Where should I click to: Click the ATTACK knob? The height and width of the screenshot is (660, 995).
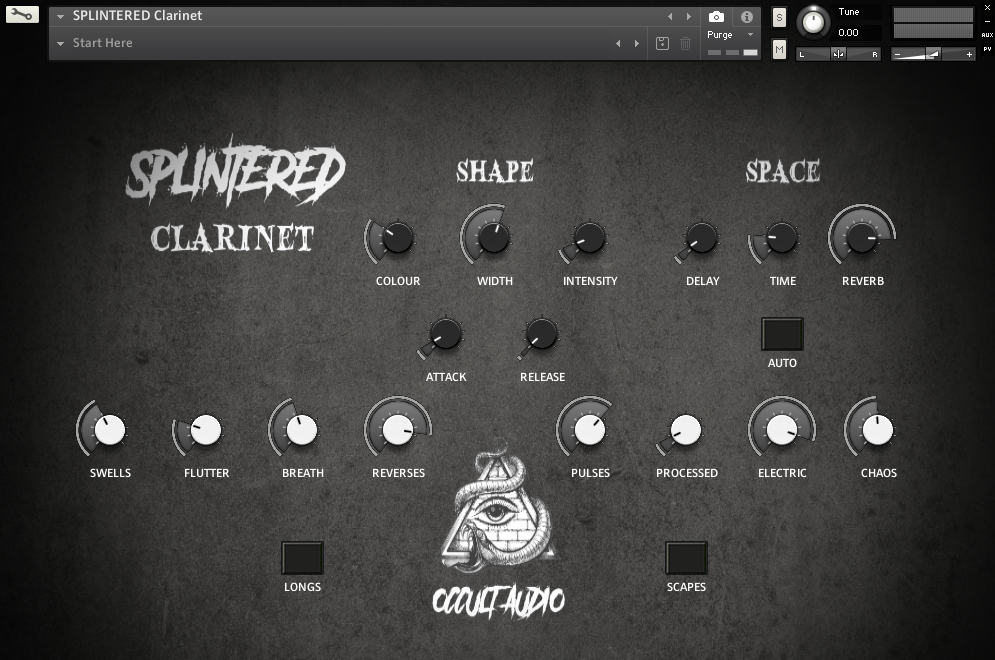(x=445, y=334)
